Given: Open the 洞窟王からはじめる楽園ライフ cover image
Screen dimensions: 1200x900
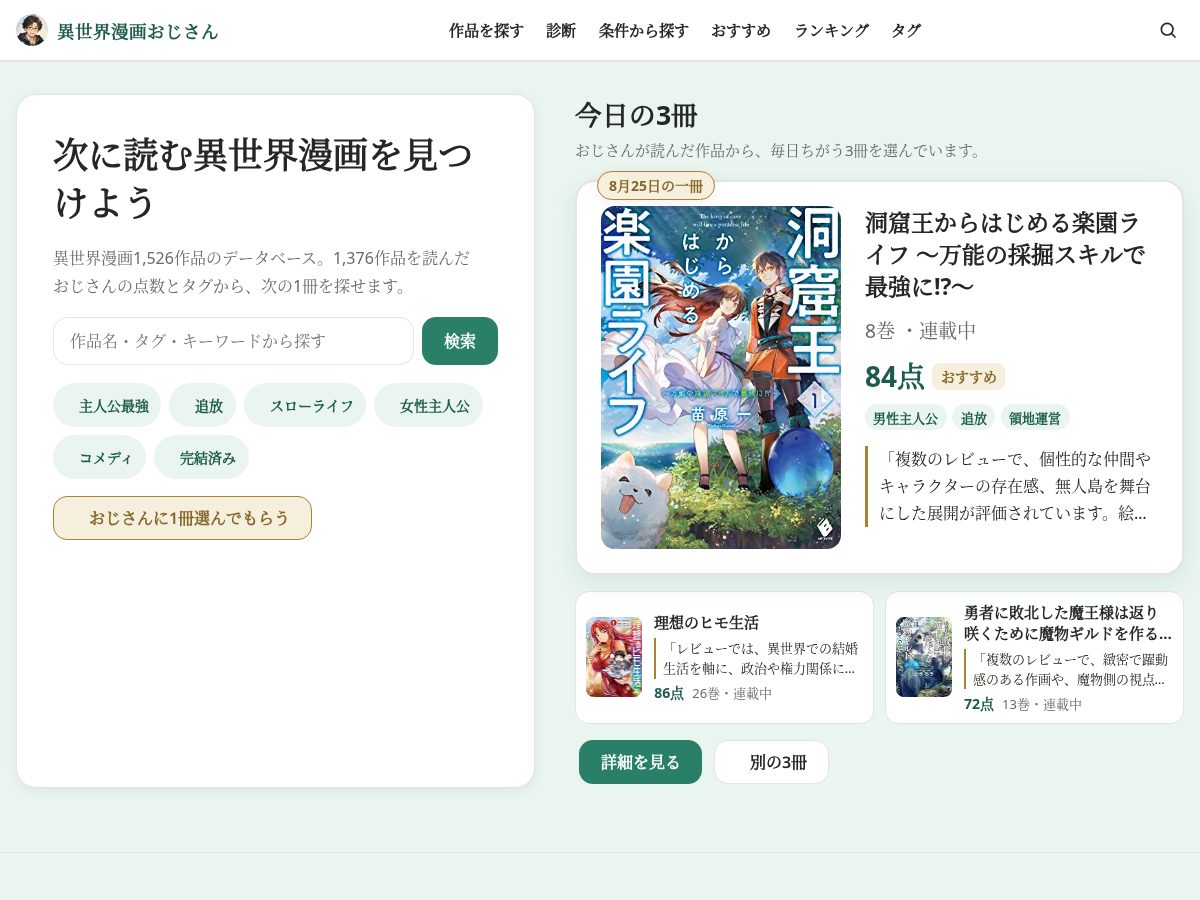Looking at the screenshot, I should pyautogui.click(x=721, y=377).
